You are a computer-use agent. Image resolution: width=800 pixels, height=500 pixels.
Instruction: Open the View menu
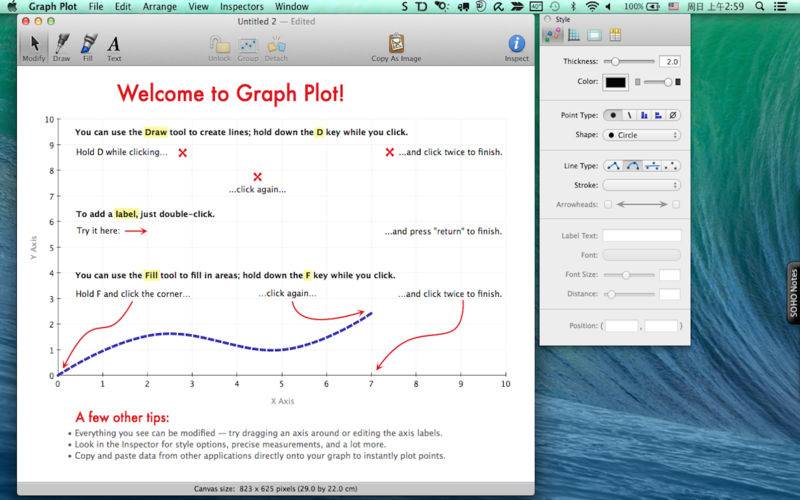(198, 6)
